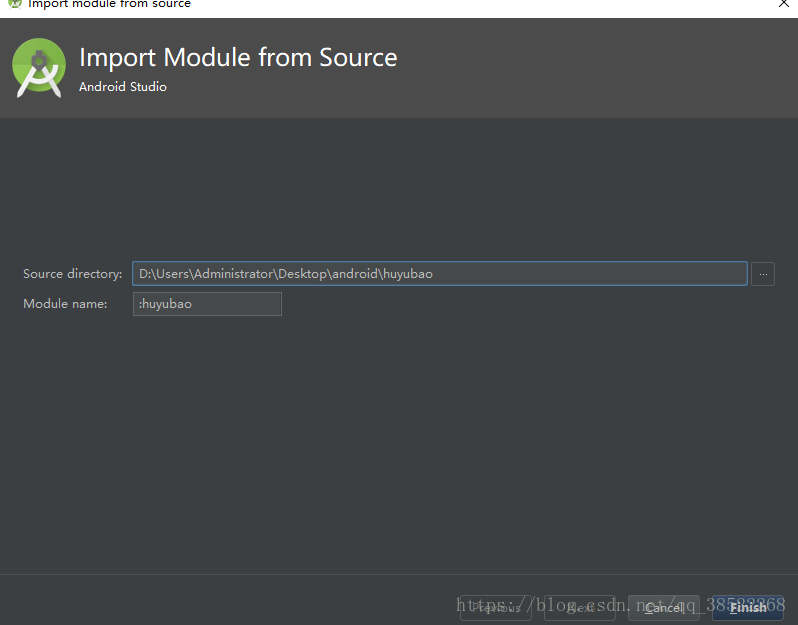The width and height of the screenshot is (798, 625).
Task: Click the small title bar app icon
Action: pyautogui.click(x=14, y=4)
